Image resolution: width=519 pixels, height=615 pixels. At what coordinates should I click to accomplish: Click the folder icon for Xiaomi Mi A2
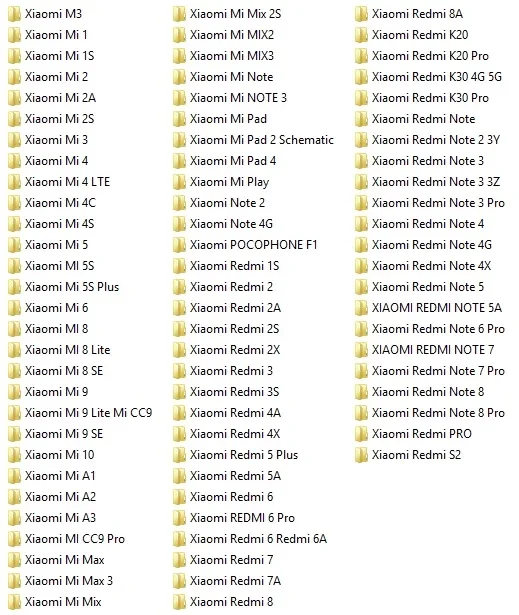pyautogui.click(x=14, y=497)
